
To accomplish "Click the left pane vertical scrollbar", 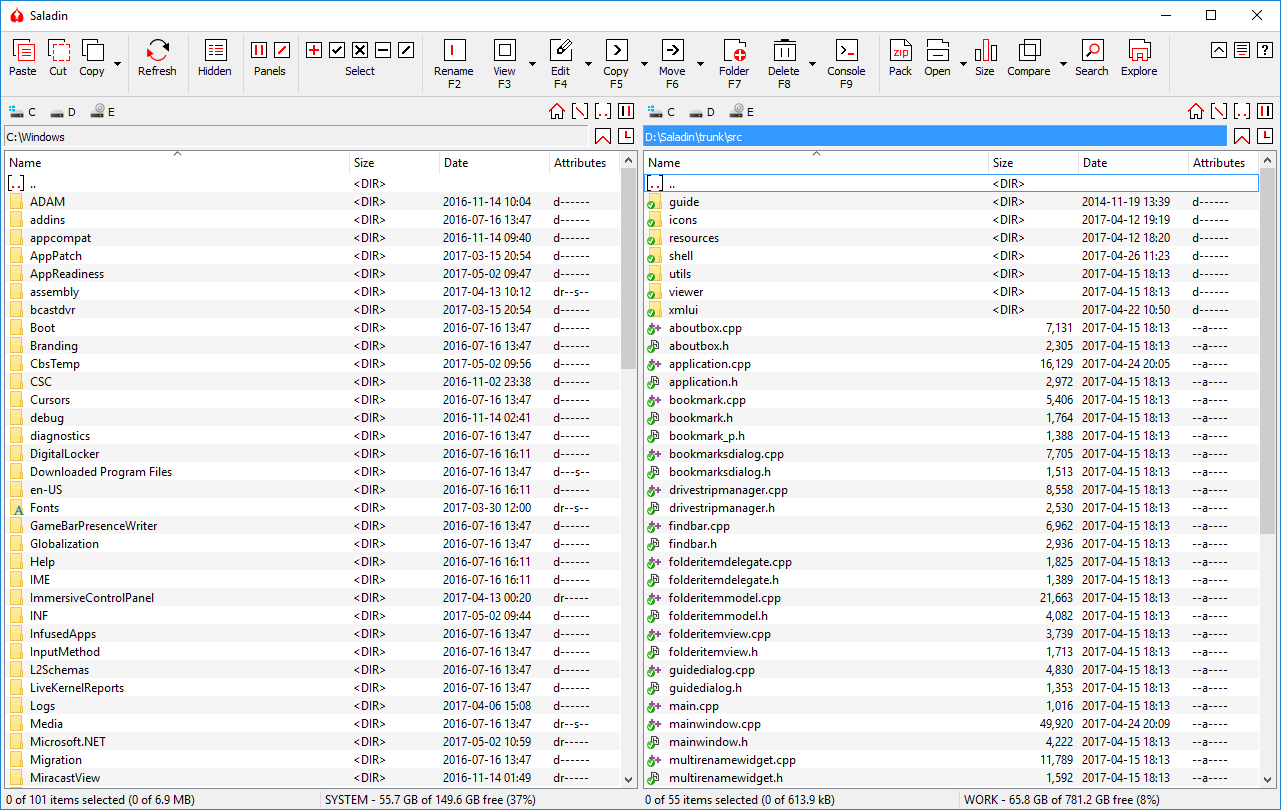I will (x=629, y=470).
